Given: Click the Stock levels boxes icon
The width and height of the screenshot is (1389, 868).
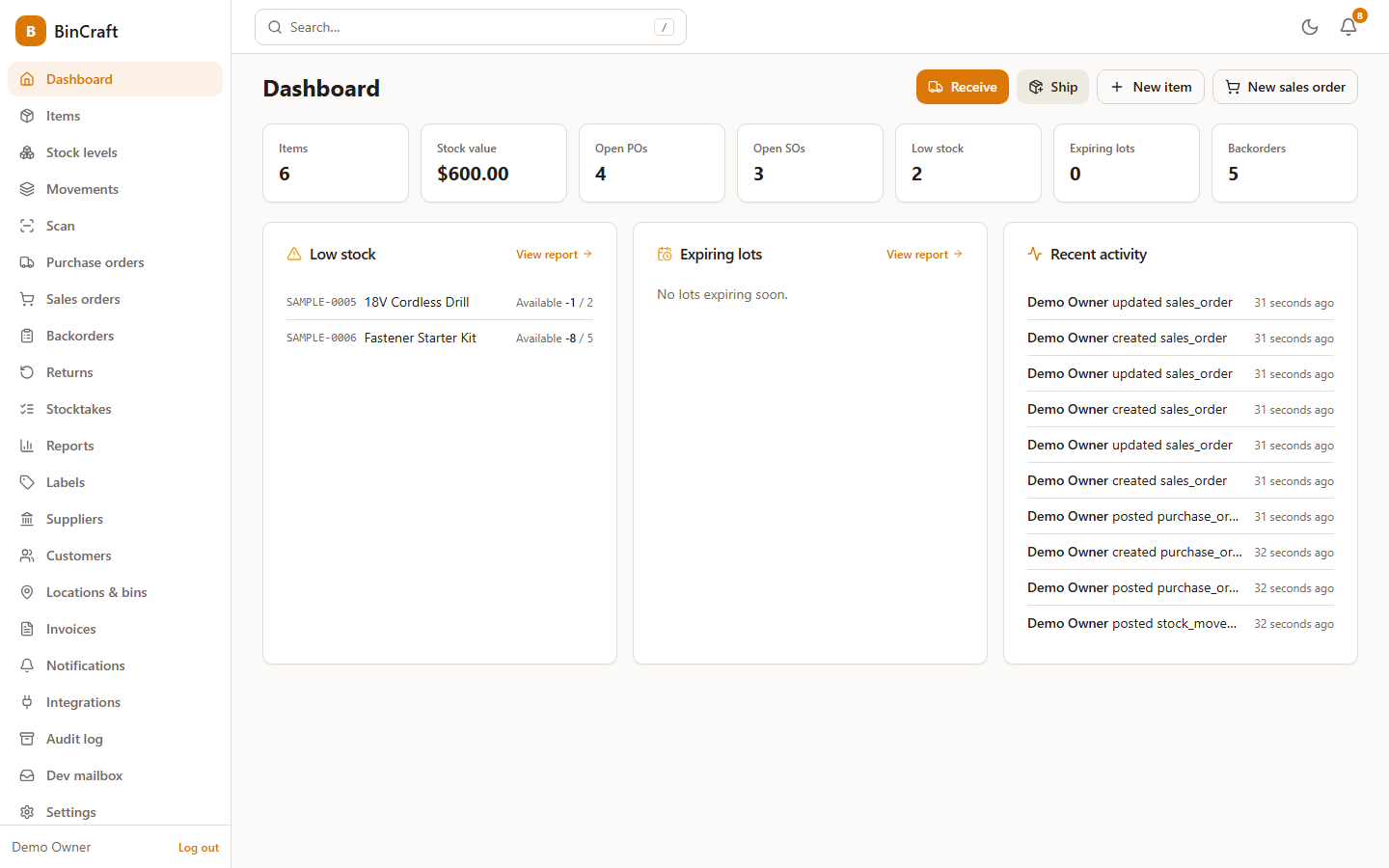Looking at the screenshot, I should click(x=27, y=152).
